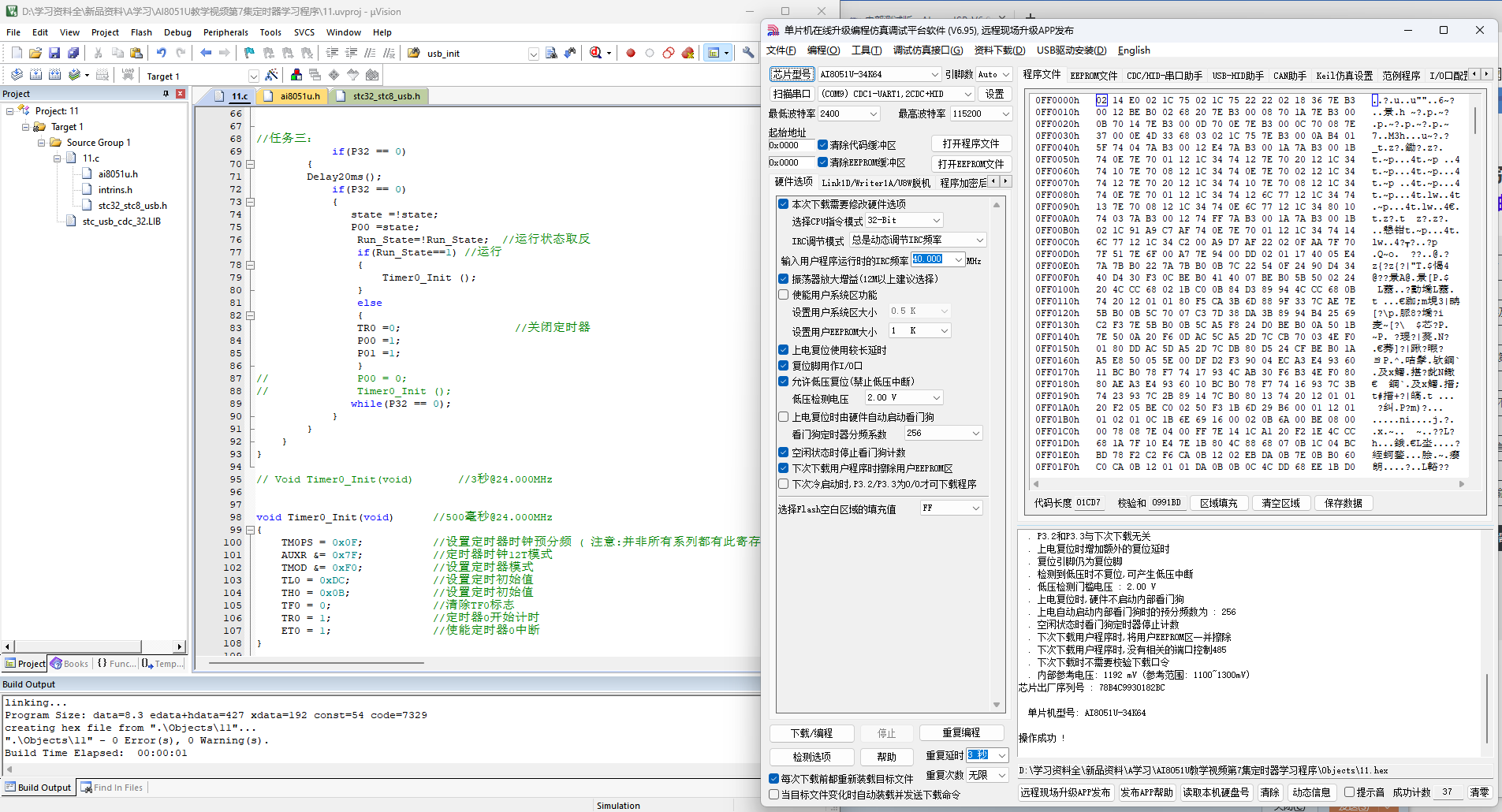The height and width of the screenshot is (812, 1502).
Task: Toggle the 清除EEPROM缓冲区 checkbox
Action: tap(822, 162)
